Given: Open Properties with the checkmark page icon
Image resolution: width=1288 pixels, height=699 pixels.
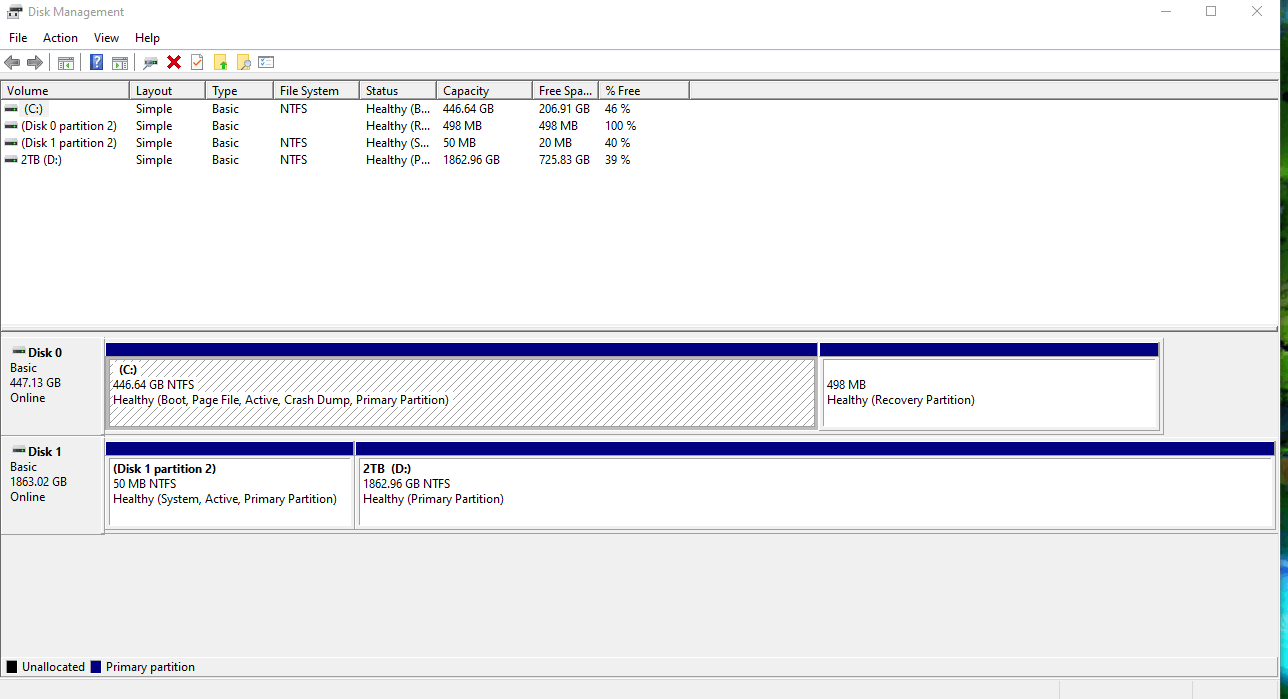Looking at the screenshot, I should coord(197,62).
